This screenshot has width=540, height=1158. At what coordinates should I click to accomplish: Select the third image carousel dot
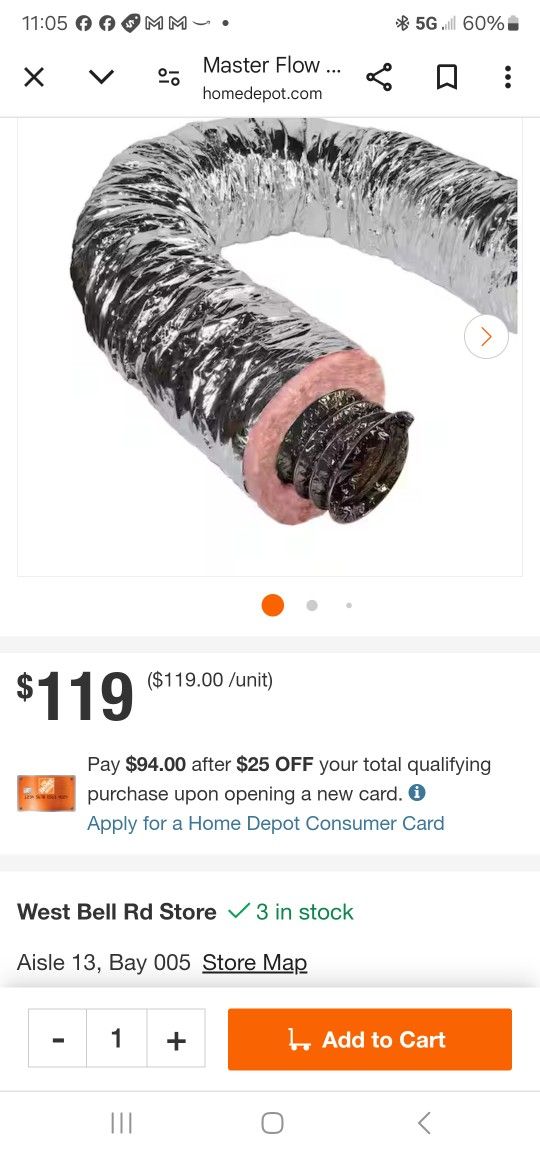tap(349, 605)
